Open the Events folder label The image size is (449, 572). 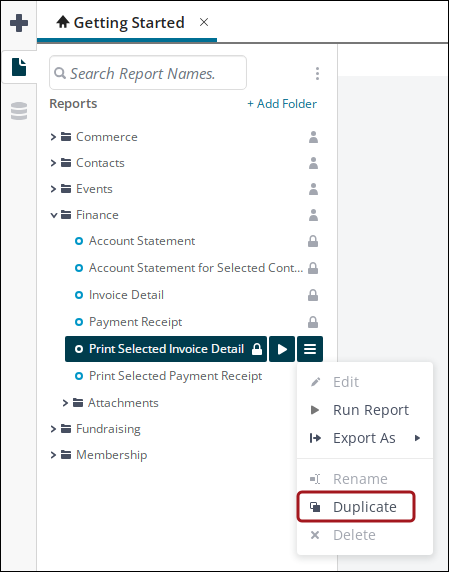[94, 189]
